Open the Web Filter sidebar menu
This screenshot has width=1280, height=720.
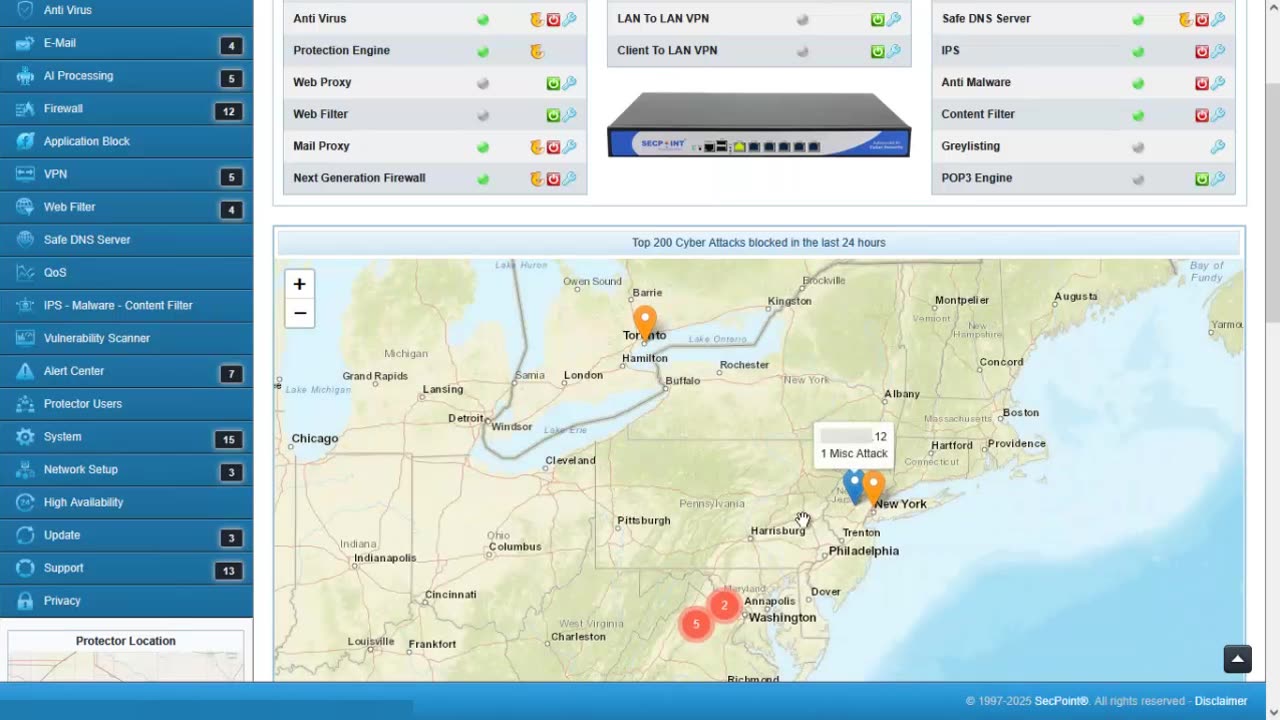126,208
